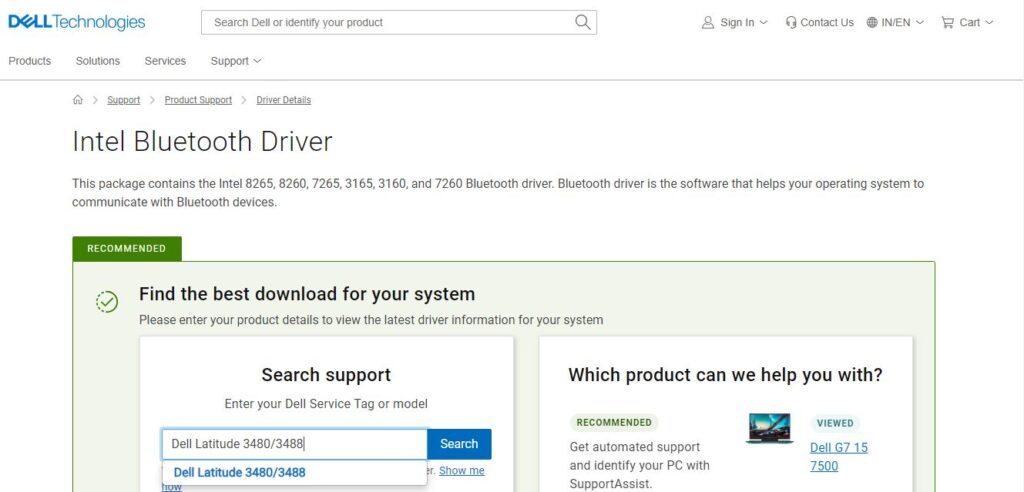Open the Products menu

29,61
